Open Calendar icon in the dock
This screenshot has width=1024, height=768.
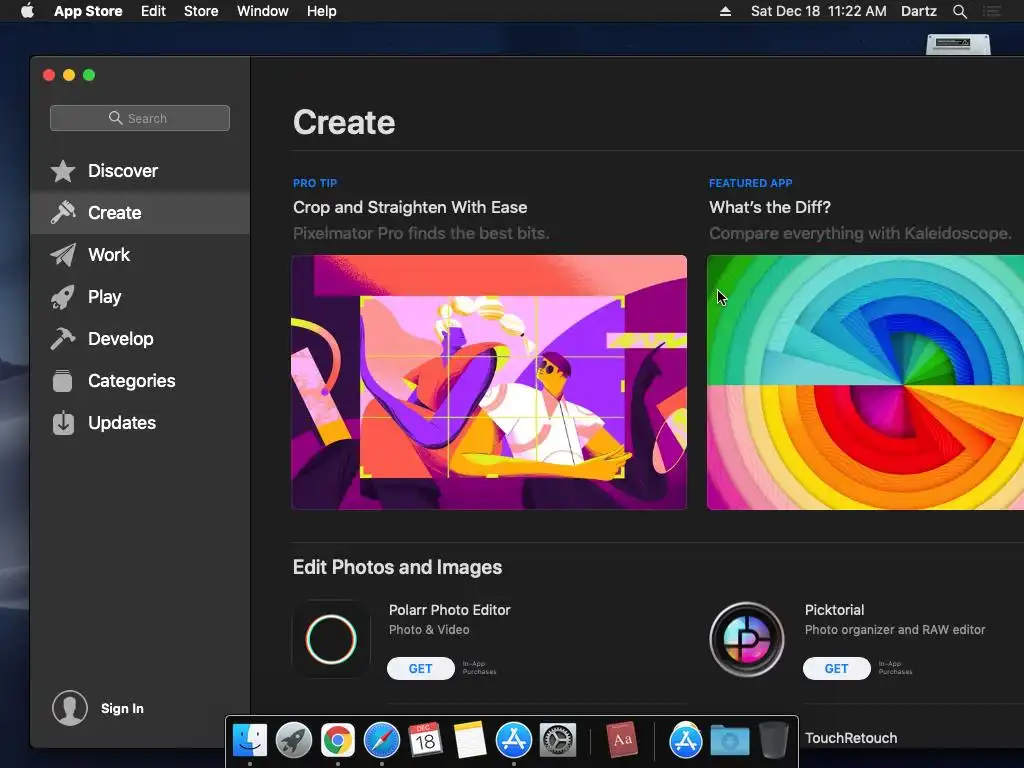(x=426, y=741)
